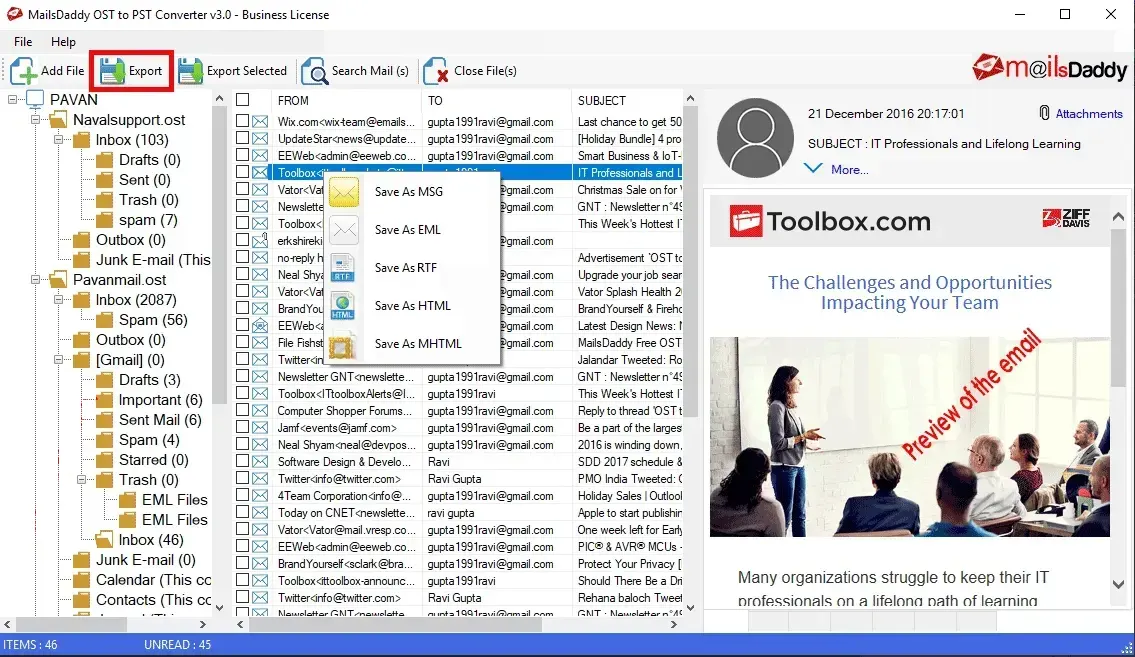
Task: Open the Drafts (3) folder icon
Action: click(104, 380)
